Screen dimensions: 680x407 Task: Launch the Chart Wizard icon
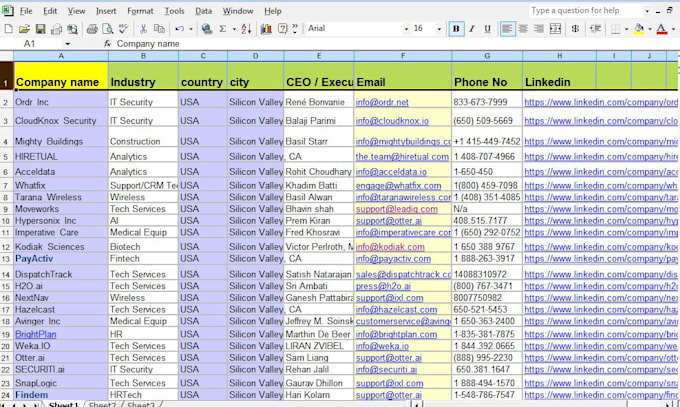pos(266,29)
